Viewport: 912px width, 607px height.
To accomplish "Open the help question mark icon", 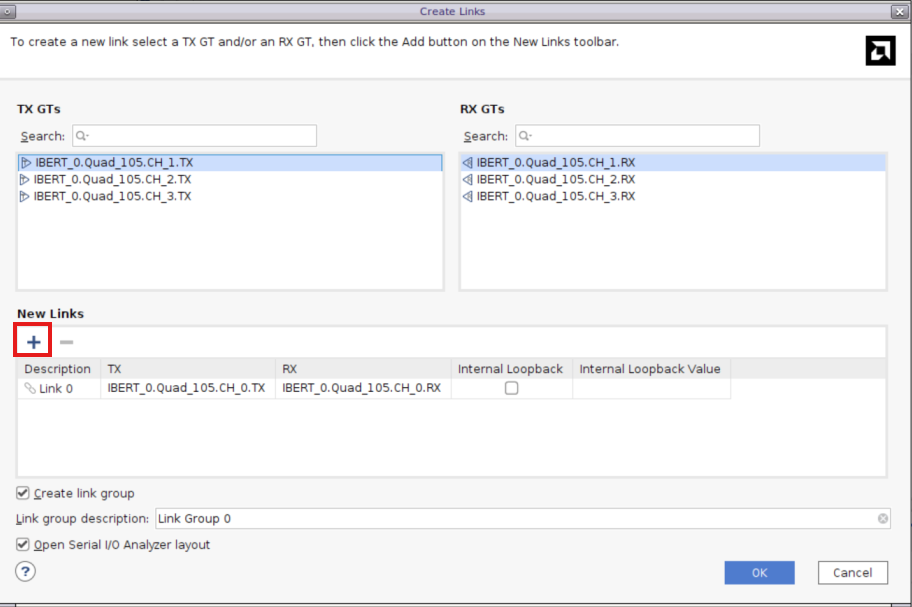I will click(x=26, y=571).
